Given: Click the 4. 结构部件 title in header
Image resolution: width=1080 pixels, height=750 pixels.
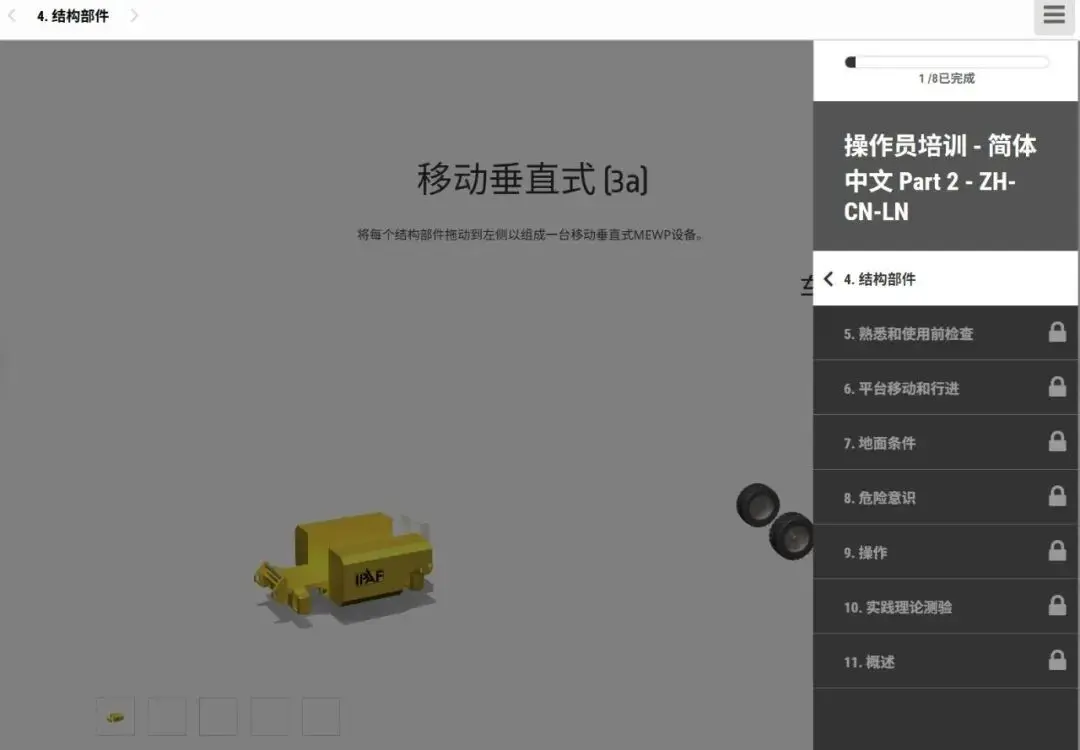Looking at the screenshot, I should pos(73,16).
